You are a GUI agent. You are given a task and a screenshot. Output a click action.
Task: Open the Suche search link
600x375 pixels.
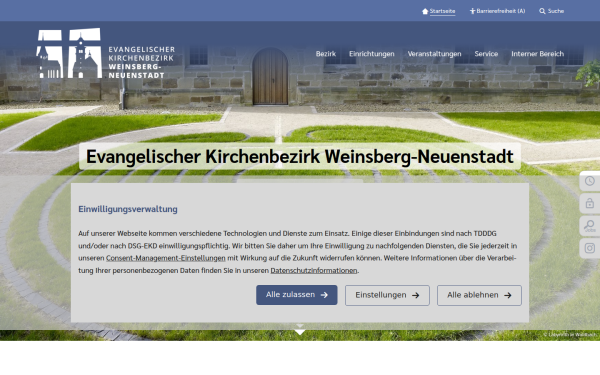click(x=556, y=11)
